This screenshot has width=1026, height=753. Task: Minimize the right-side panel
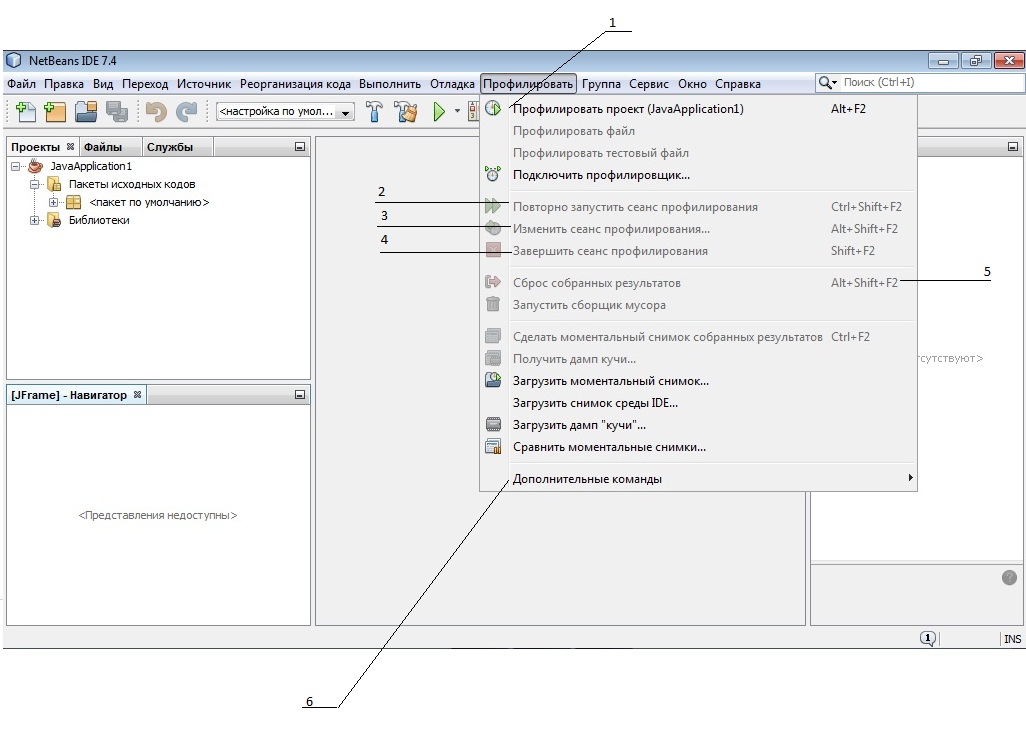point(1013,147)
